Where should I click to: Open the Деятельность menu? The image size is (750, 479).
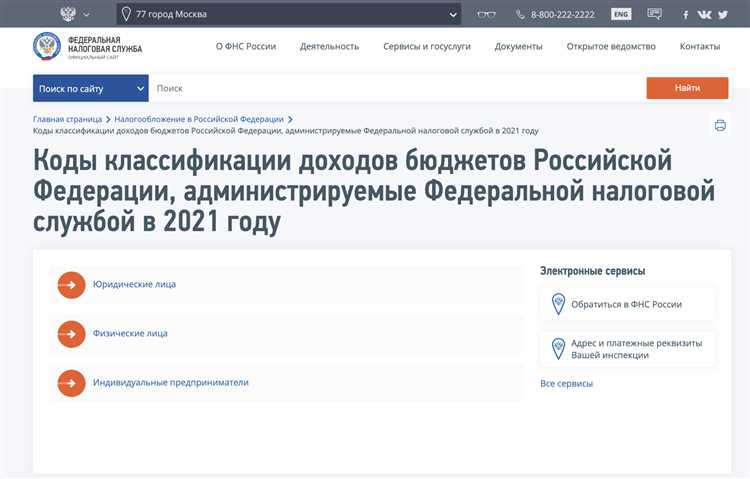329,46
